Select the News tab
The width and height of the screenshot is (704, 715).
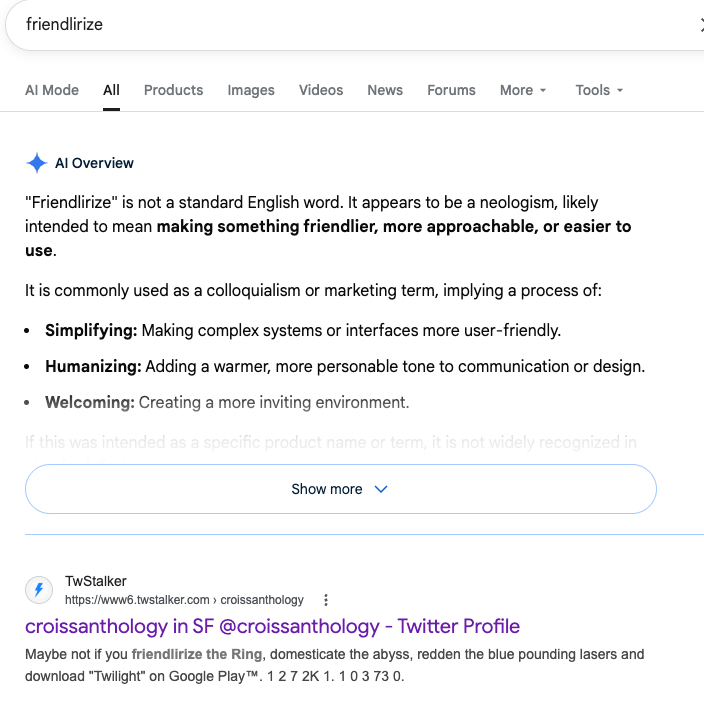[385, 90]
